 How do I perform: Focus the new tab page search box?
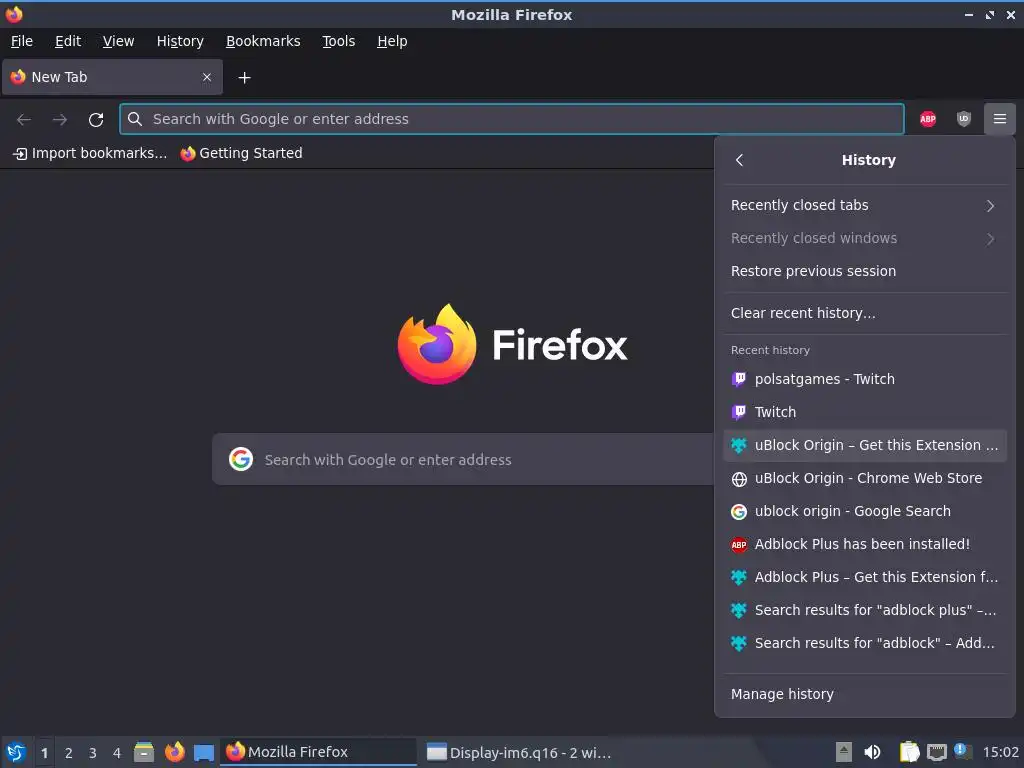click(462, 459)
